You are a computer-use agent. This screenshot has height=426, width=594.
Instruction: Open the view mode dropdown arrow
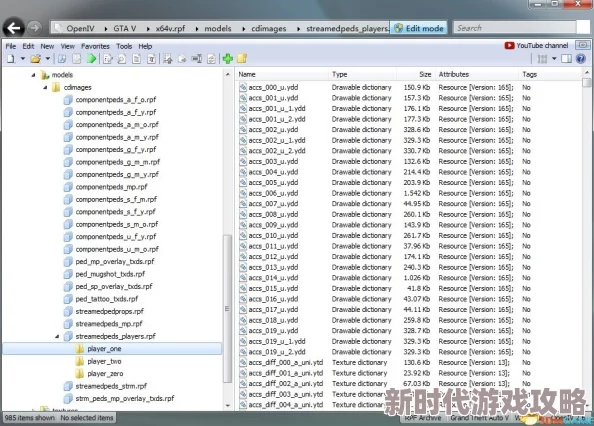(554, 59)
